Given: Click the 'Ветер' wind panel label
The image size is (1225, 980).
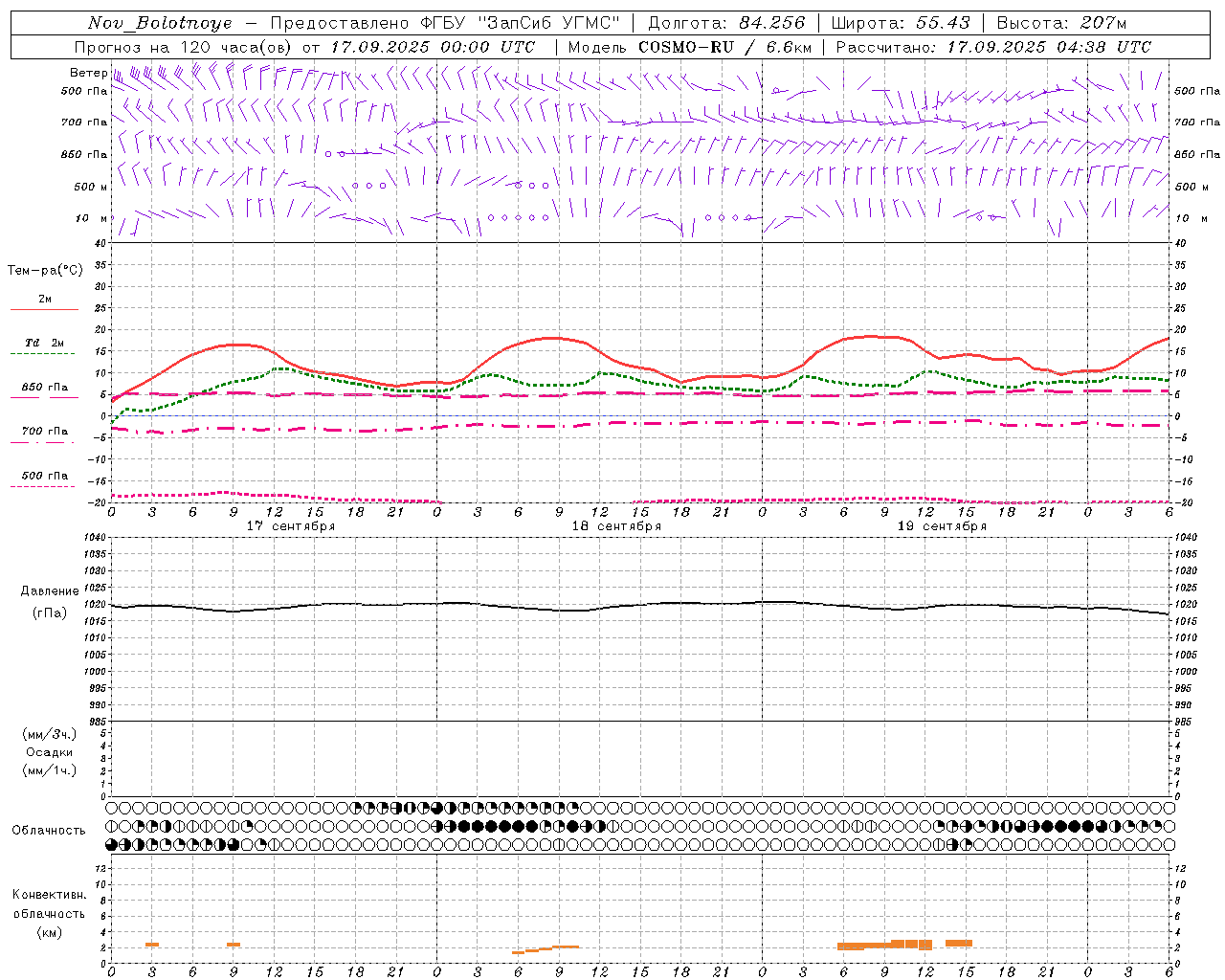Looking at the screenshot, I should tap(88, 73).
